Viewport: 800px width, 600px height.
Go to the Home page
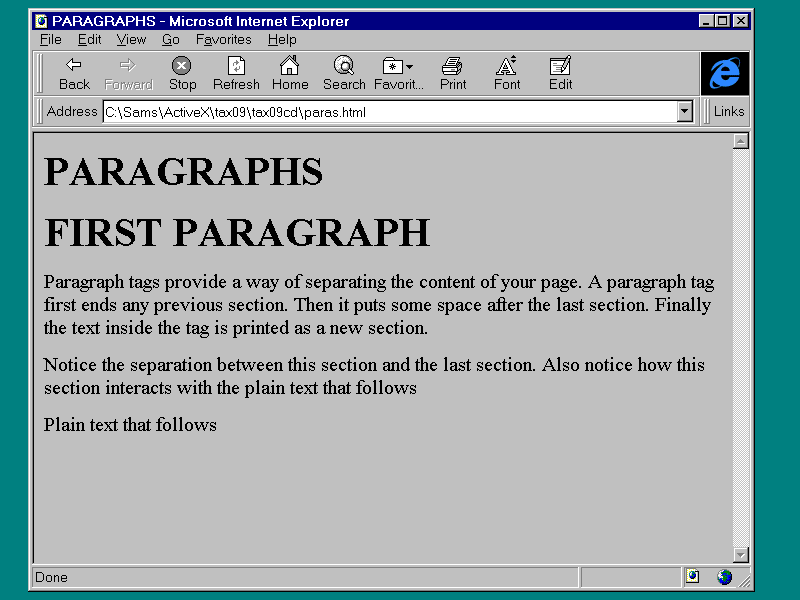pyautogui.click(x=289, y=66)
